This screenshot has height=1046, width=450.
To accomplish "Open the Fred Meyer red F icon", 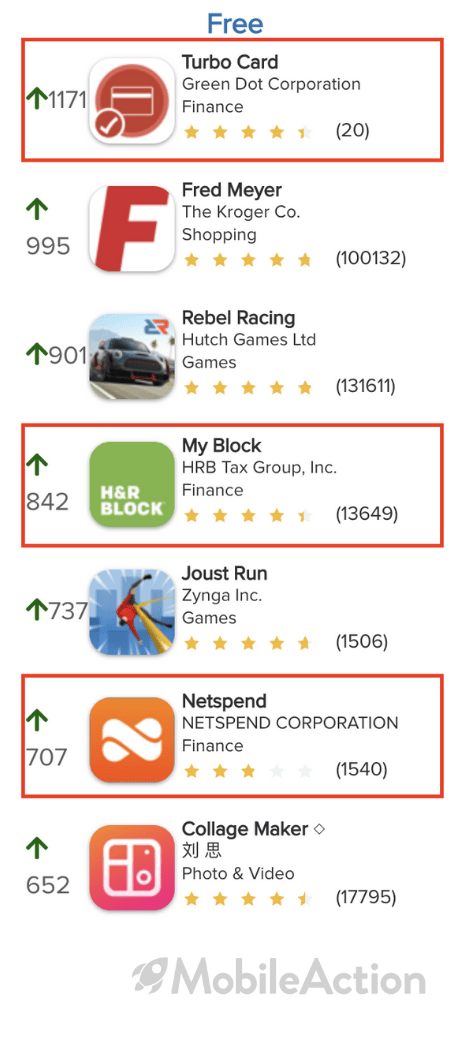I will click(132, 229).
